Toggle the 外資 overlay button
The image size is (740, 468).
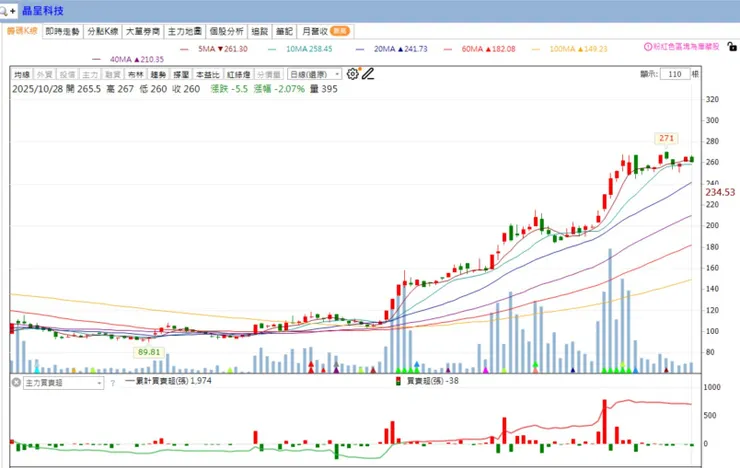point(44,75)
